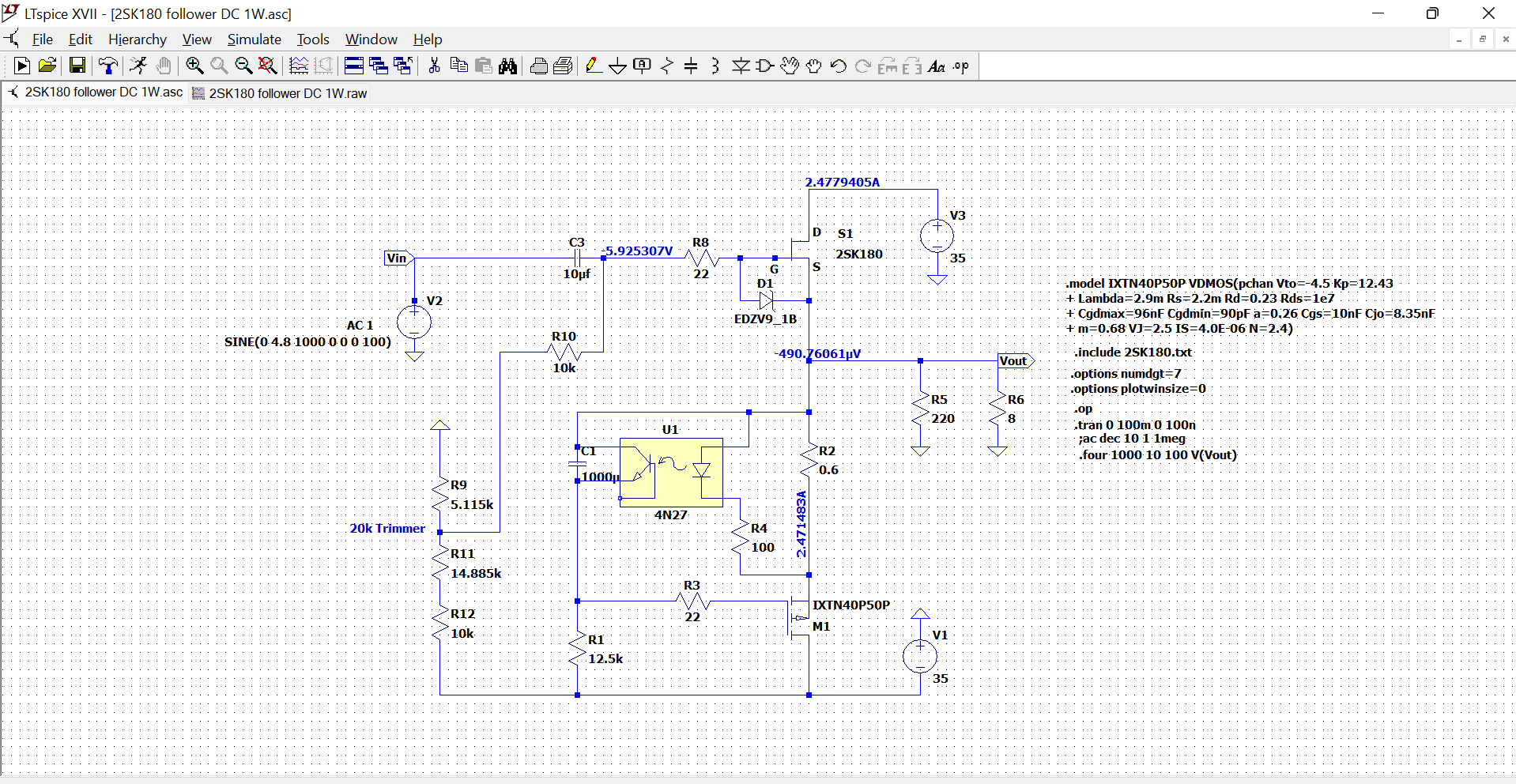Click the Vout output net label
The height and width of the screenshot is (784, 1516).
[1015, 361]
